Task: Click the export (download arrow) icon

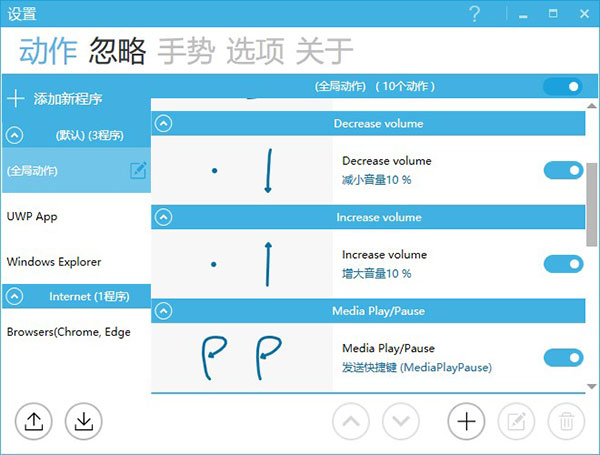Action: [83, 421]
